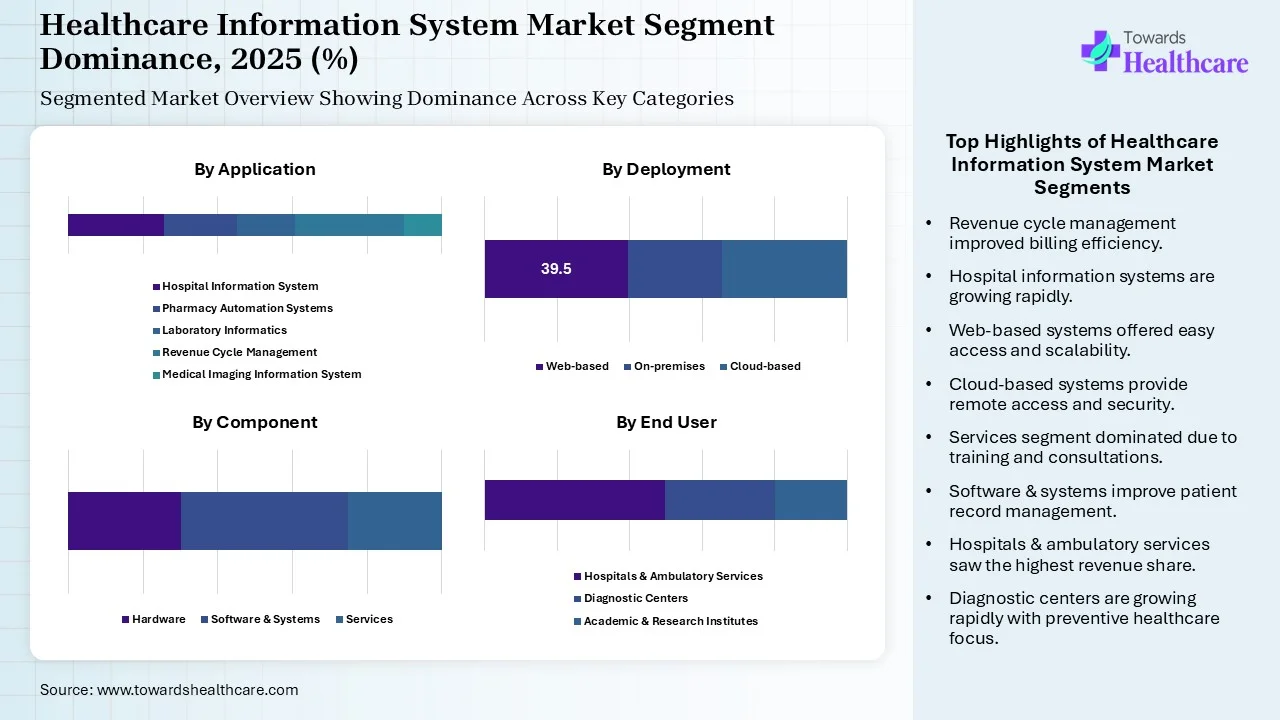1280x720 pixels.
Task: Select Laboratory Informatics legend entry
Action: coord(224,330)
